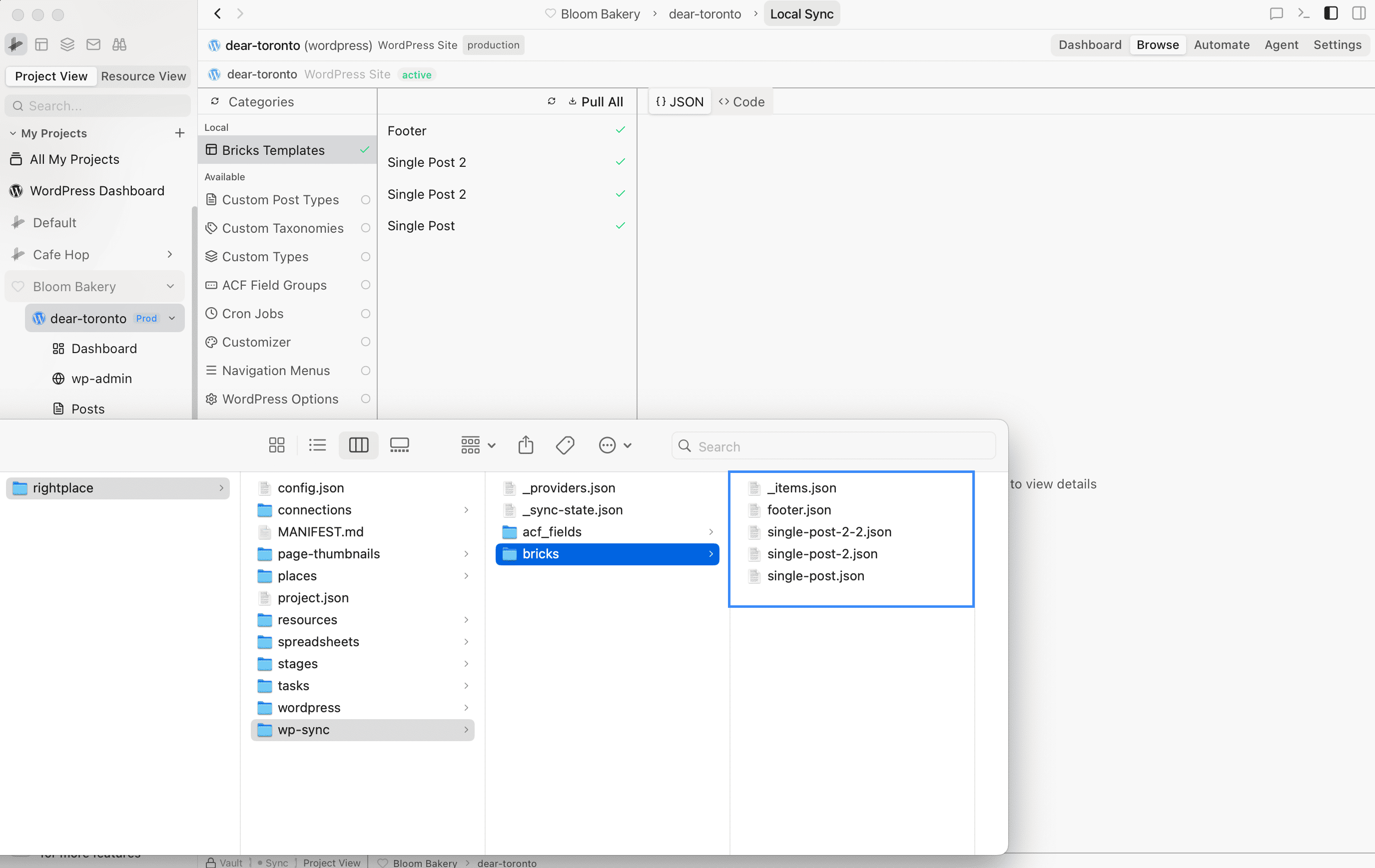Enable WordPress Options radio circle

point(365,399)
